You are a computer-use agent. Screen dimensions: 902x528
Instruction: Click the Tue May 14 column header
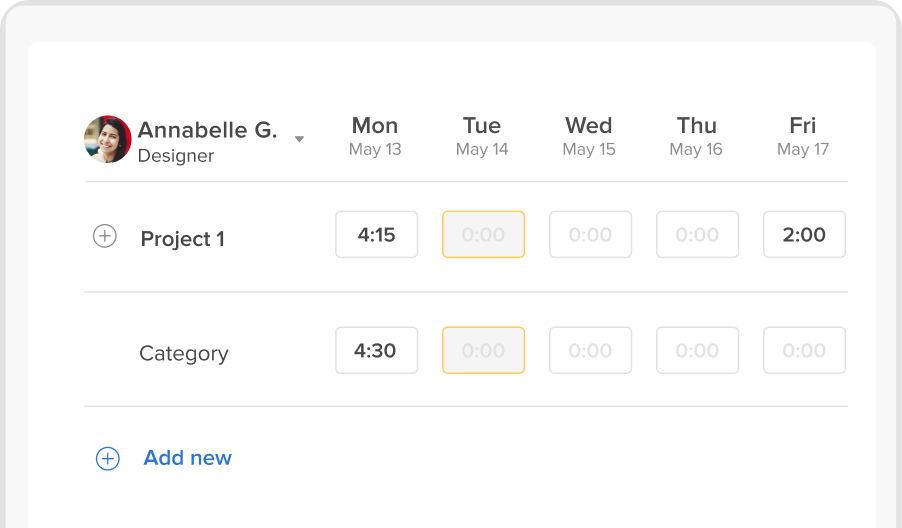tap(482, 136)
